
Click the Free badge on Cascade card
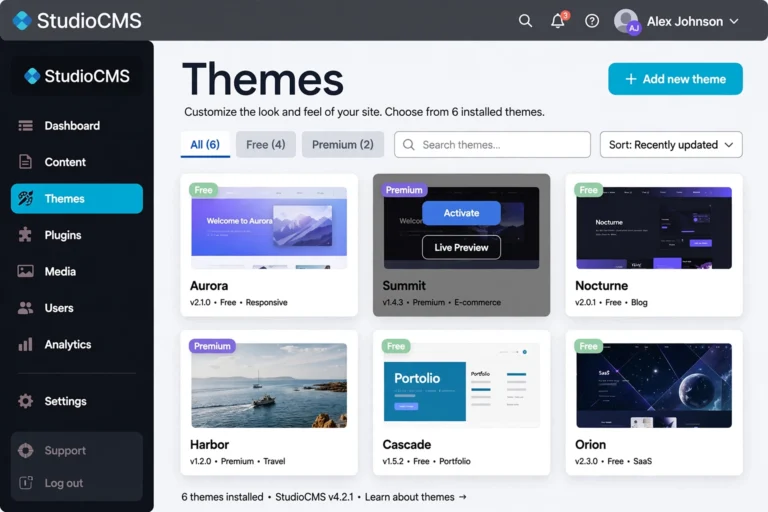396,346
